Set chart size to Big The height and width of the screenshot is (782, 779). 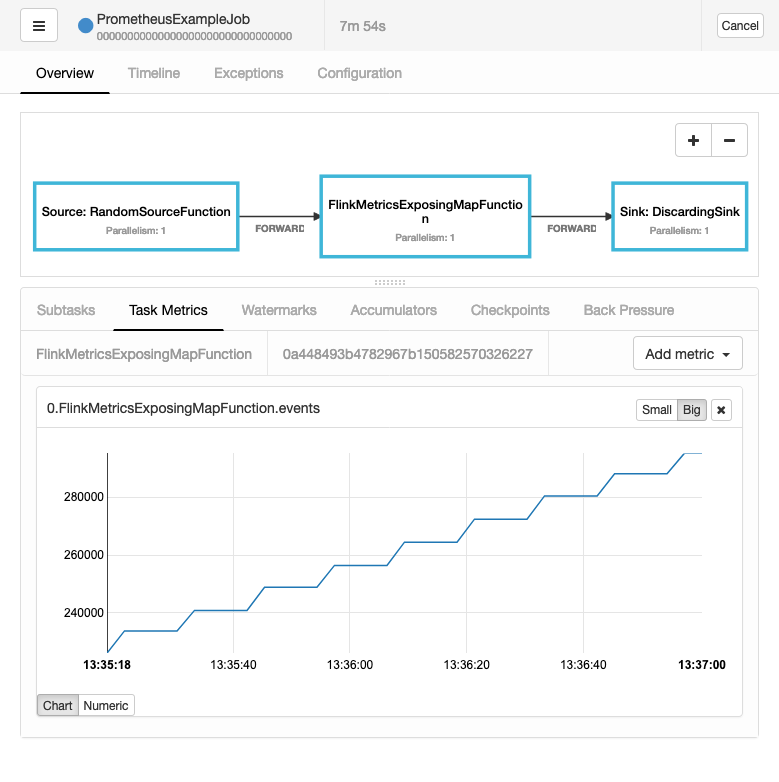tap(691, 409)
